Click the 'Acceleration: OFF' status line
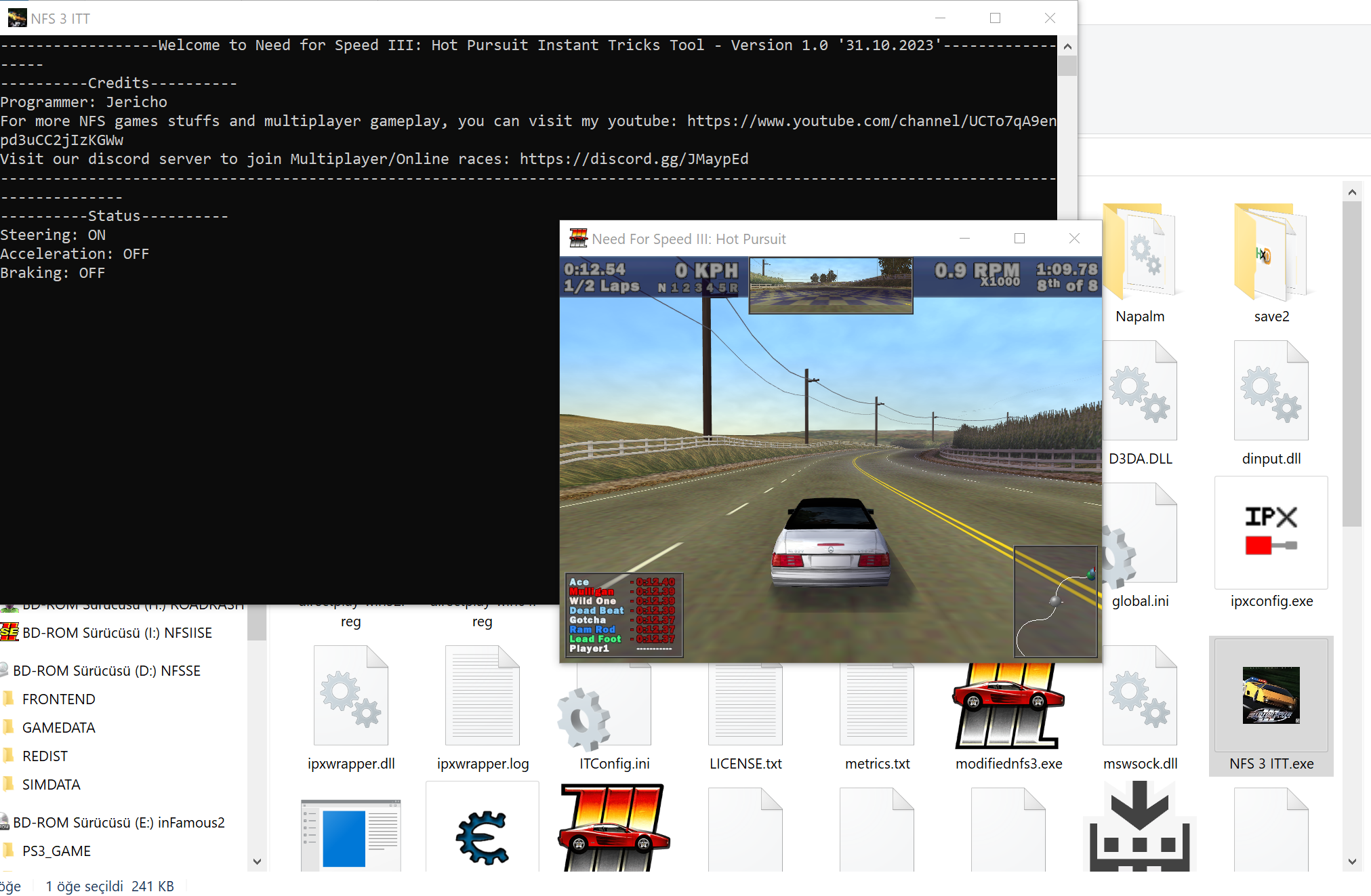1371x896 pixels. (x=75, y=253)
